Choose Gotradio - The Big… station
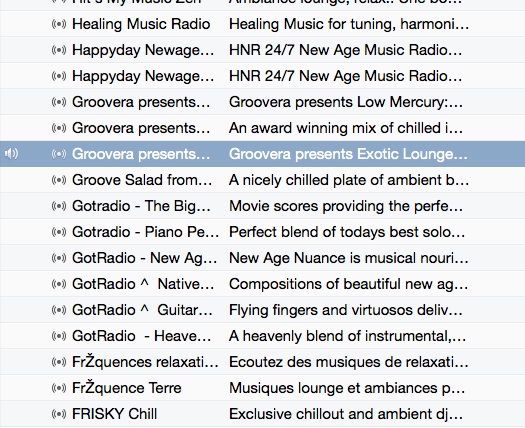 (141, 206)
